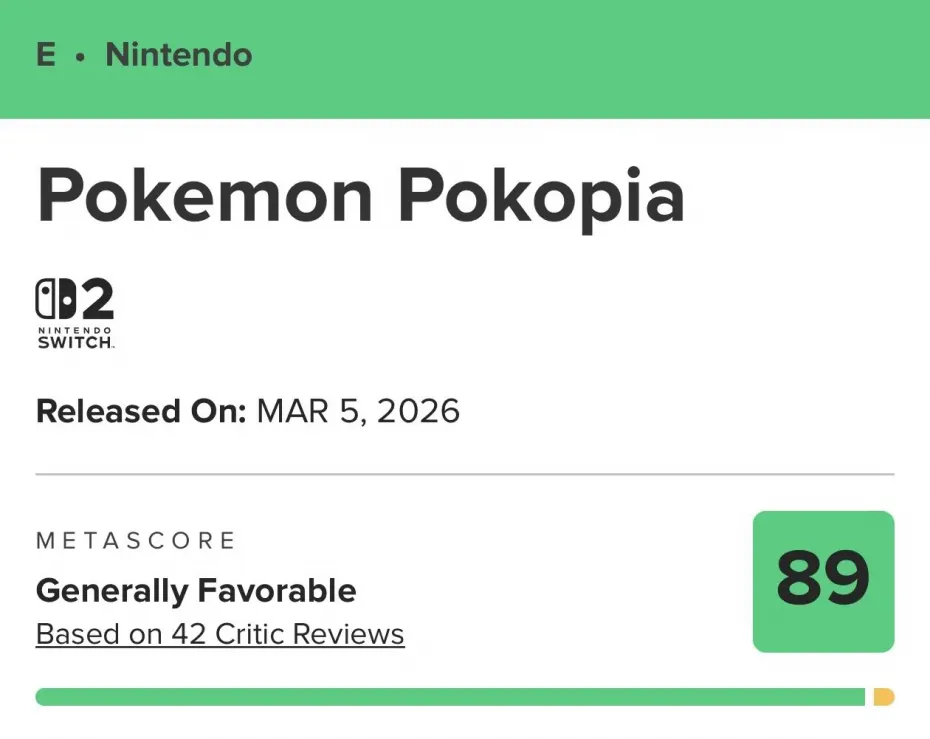This screenshot has height=739, width=930.
Task: Click the "NINTENDO SWITCH" wordmark under the logo
Action: (75, 337)
